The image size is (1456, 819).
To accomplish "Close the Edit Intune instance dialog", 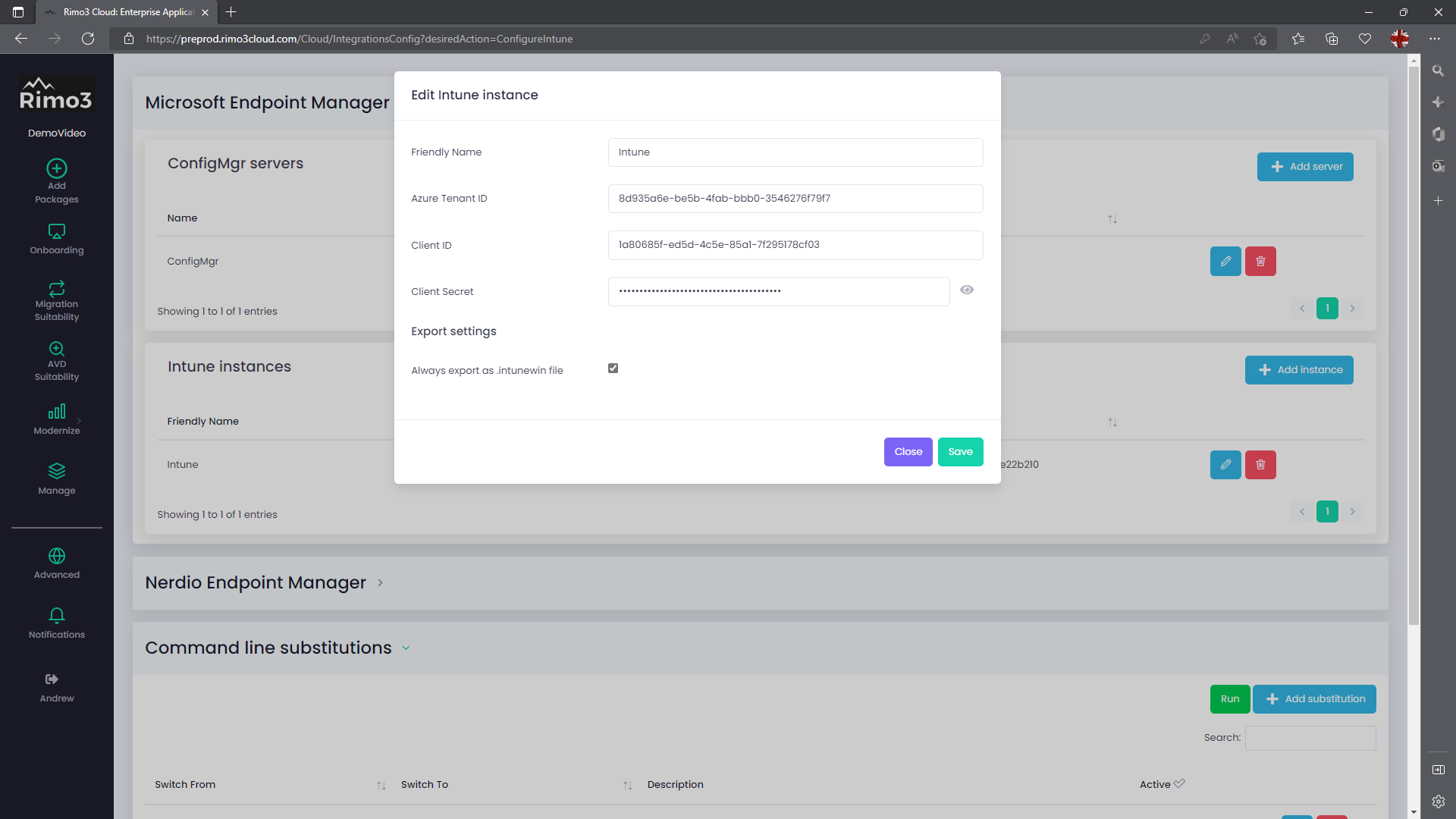I will click(908, 452).
